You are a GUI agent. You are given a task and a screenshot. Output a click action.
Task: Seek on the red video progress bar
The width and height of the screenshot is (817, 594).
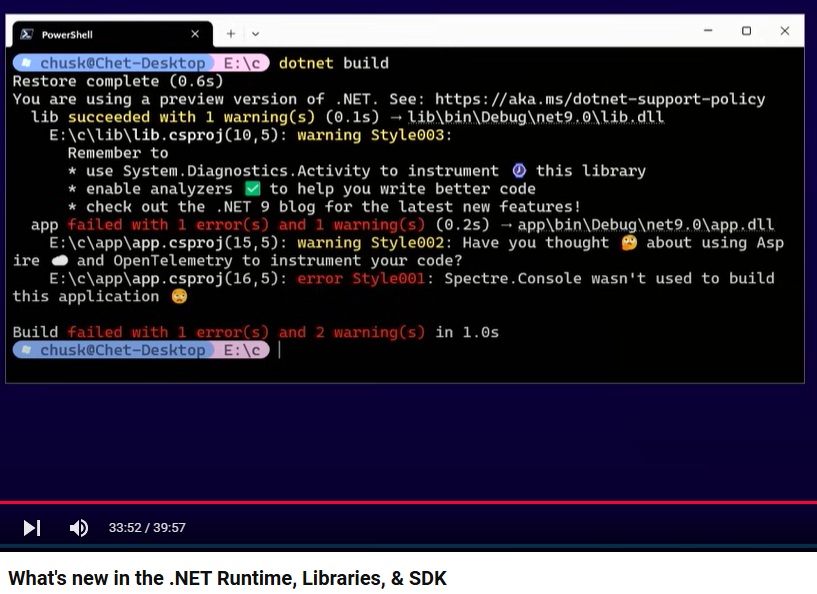[400, 502]
